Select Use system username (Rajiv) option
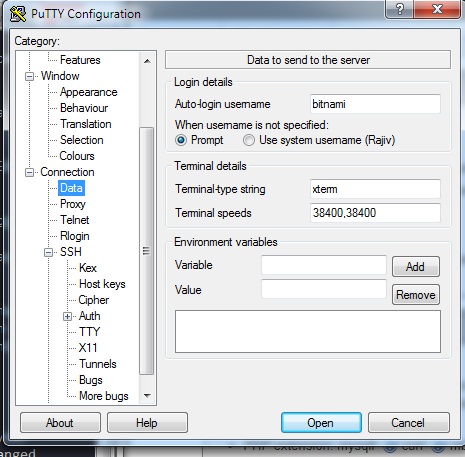This screenshot has width=465, height=457. [x=249, y=140]
